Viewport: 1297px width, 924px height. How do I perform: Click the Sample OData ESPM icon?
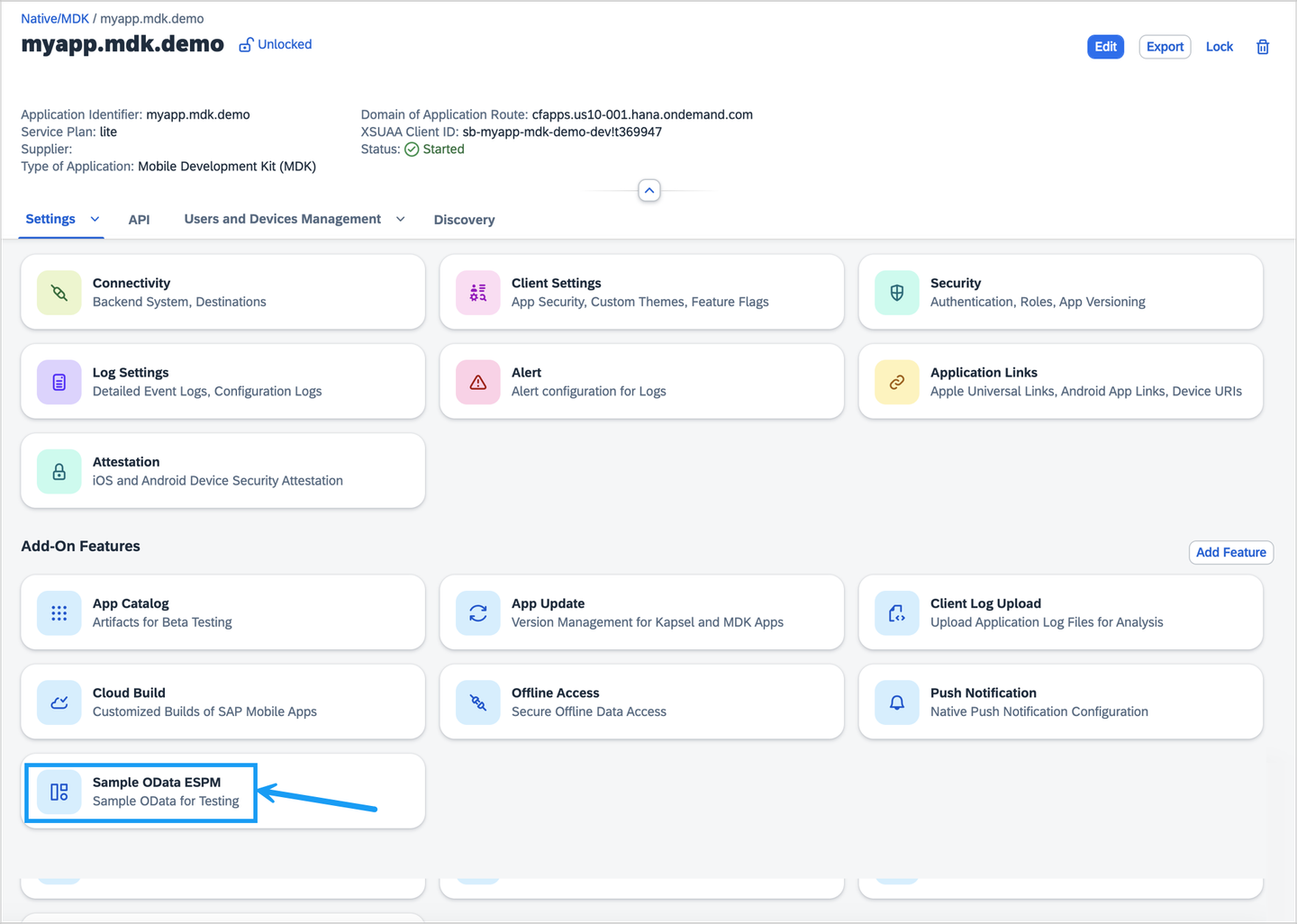(59, 792)
